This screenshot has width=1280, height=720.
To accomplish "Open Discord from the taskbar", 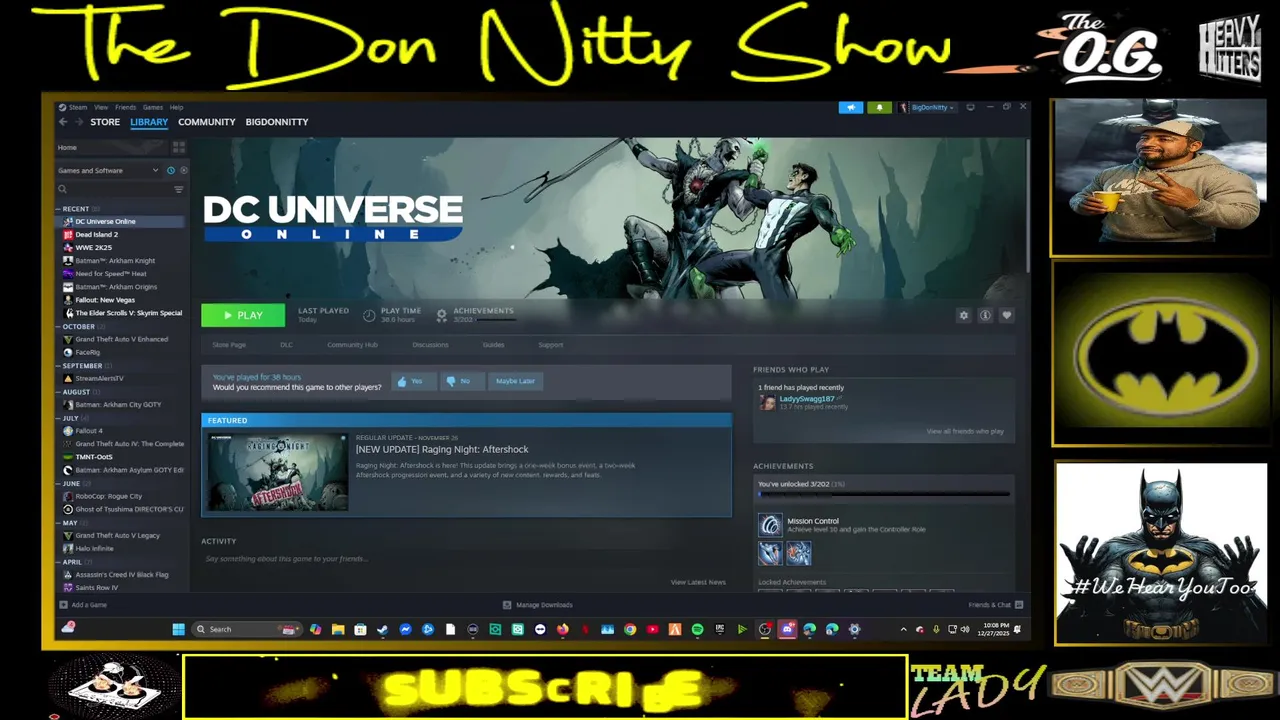I will pyautogui.click(x=787, y=629).
